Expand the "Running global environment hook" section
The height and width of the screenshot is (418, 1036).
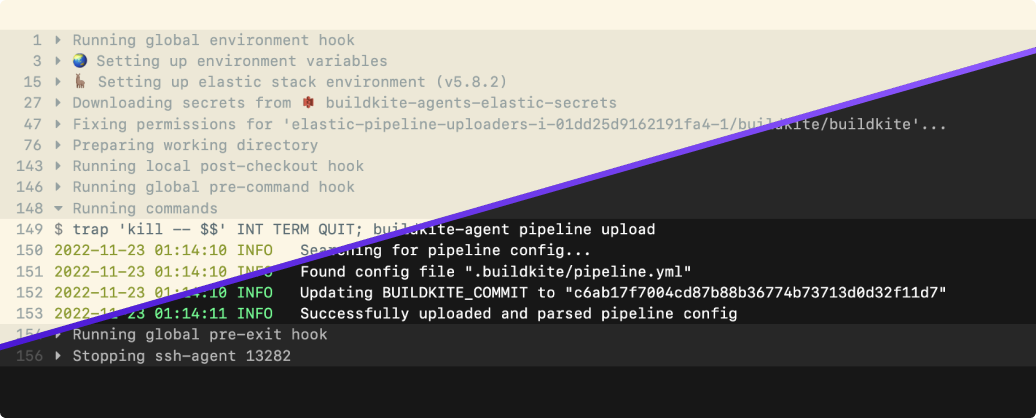58,40
